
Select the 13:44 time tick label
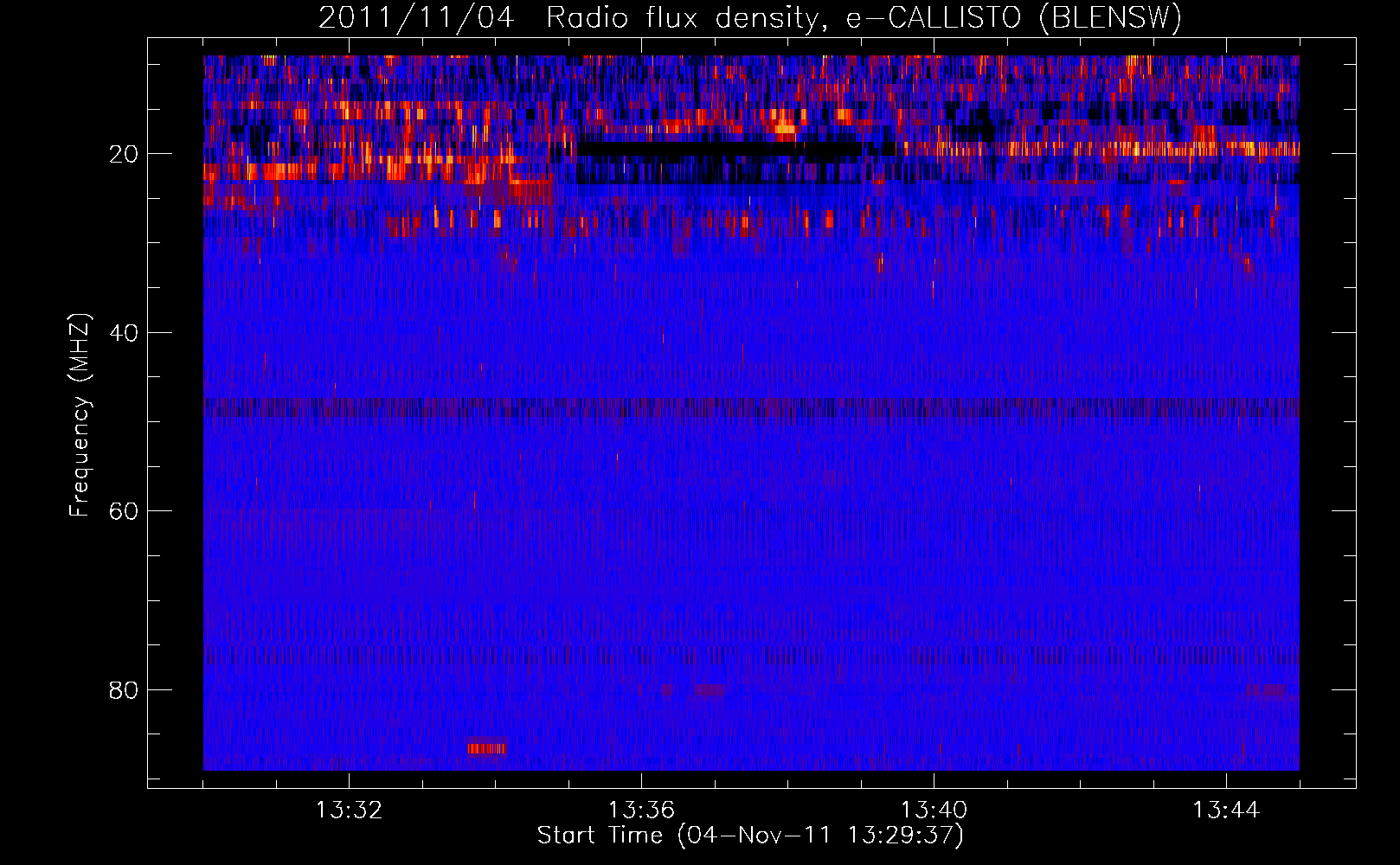click(x=1226, y=811)
